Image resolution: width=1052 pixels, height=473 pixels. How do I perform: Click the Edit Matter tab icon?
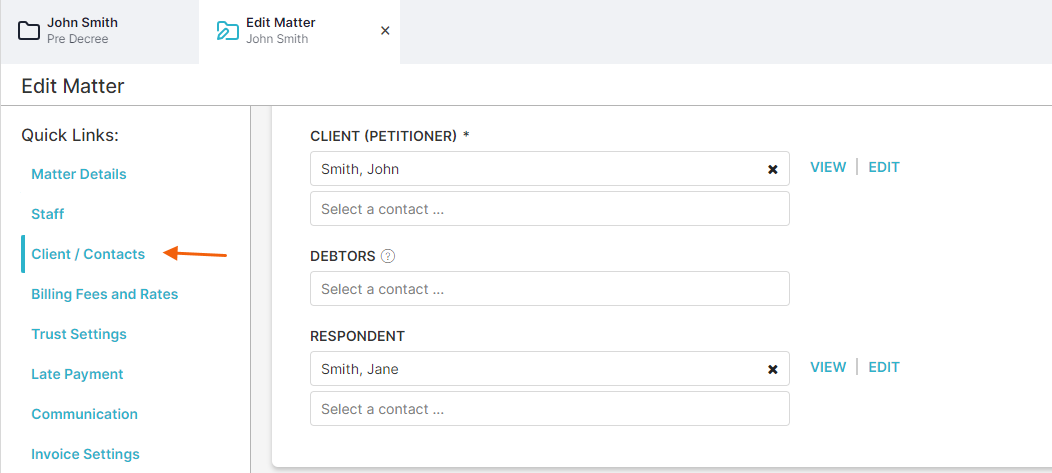point(227,31)
